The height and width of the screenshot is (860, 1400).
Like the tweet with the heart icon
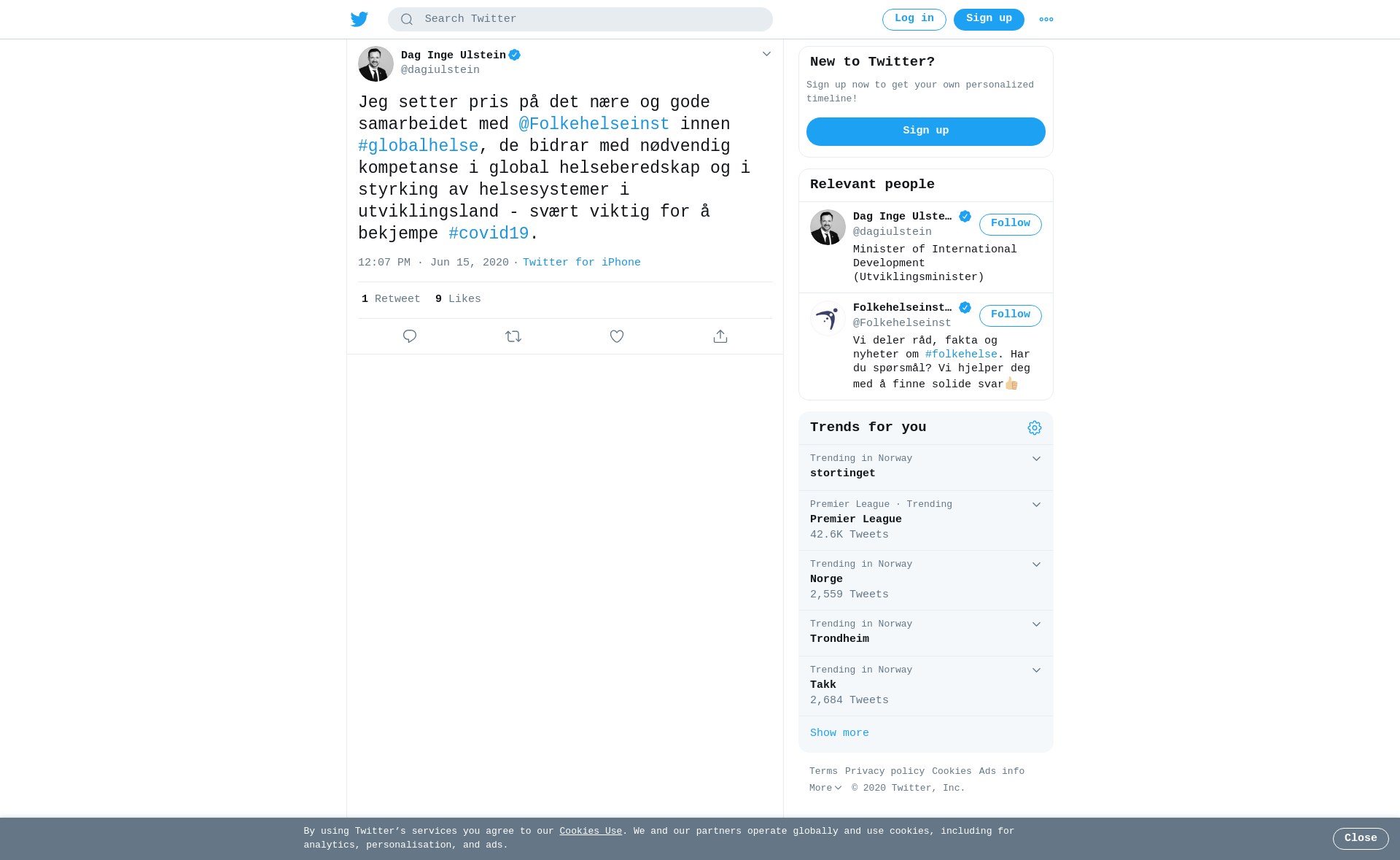point(617,336)
